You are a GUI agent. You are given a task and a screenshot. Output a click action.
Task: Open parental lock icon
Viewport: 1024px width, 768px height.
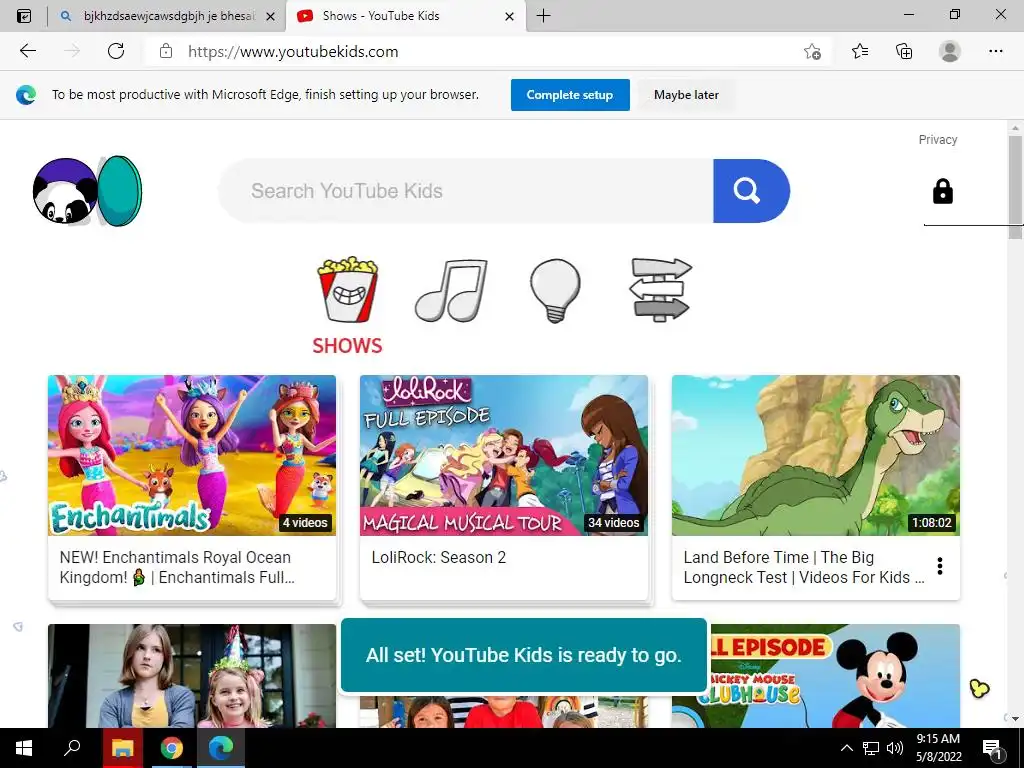click(942, 191)
